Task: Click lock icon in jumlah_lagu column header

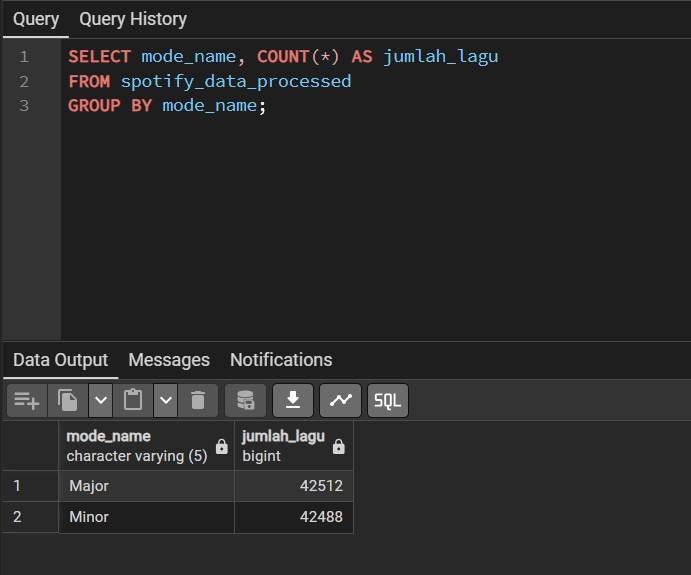Action: click(x=338, y=446)
